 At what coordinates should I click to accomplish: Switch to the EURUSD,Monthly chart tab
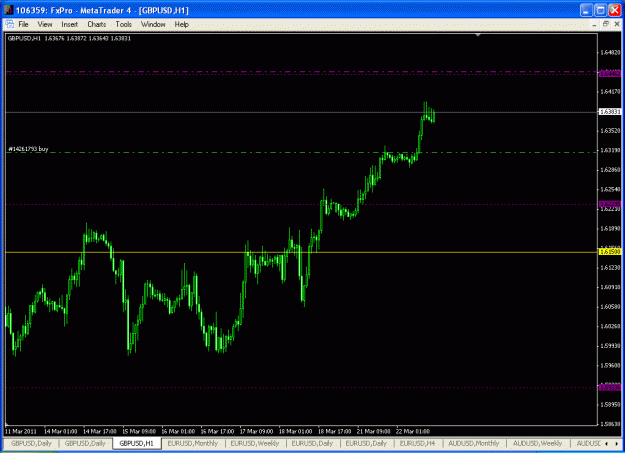[x=193, y=443]
